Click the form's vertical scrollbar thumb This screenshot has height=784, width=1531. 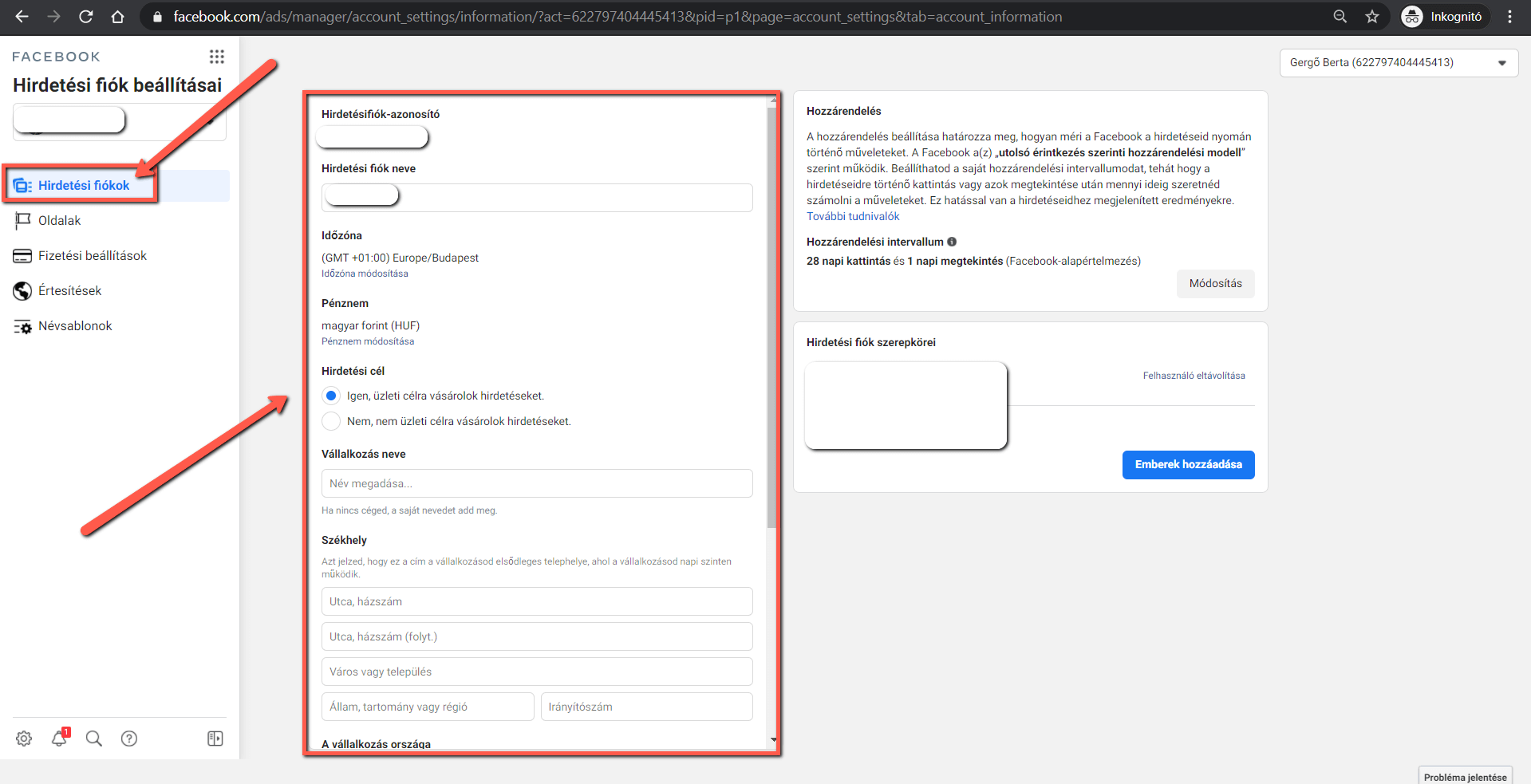coord(771,317)
